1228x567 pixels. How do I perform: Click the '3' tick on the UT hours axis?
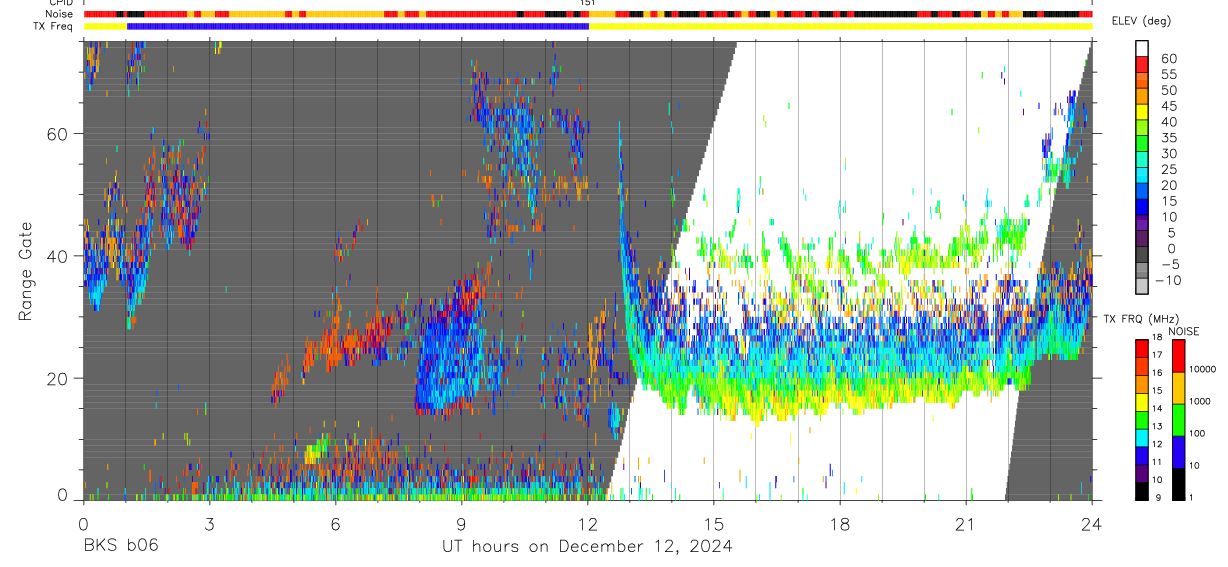209,523
